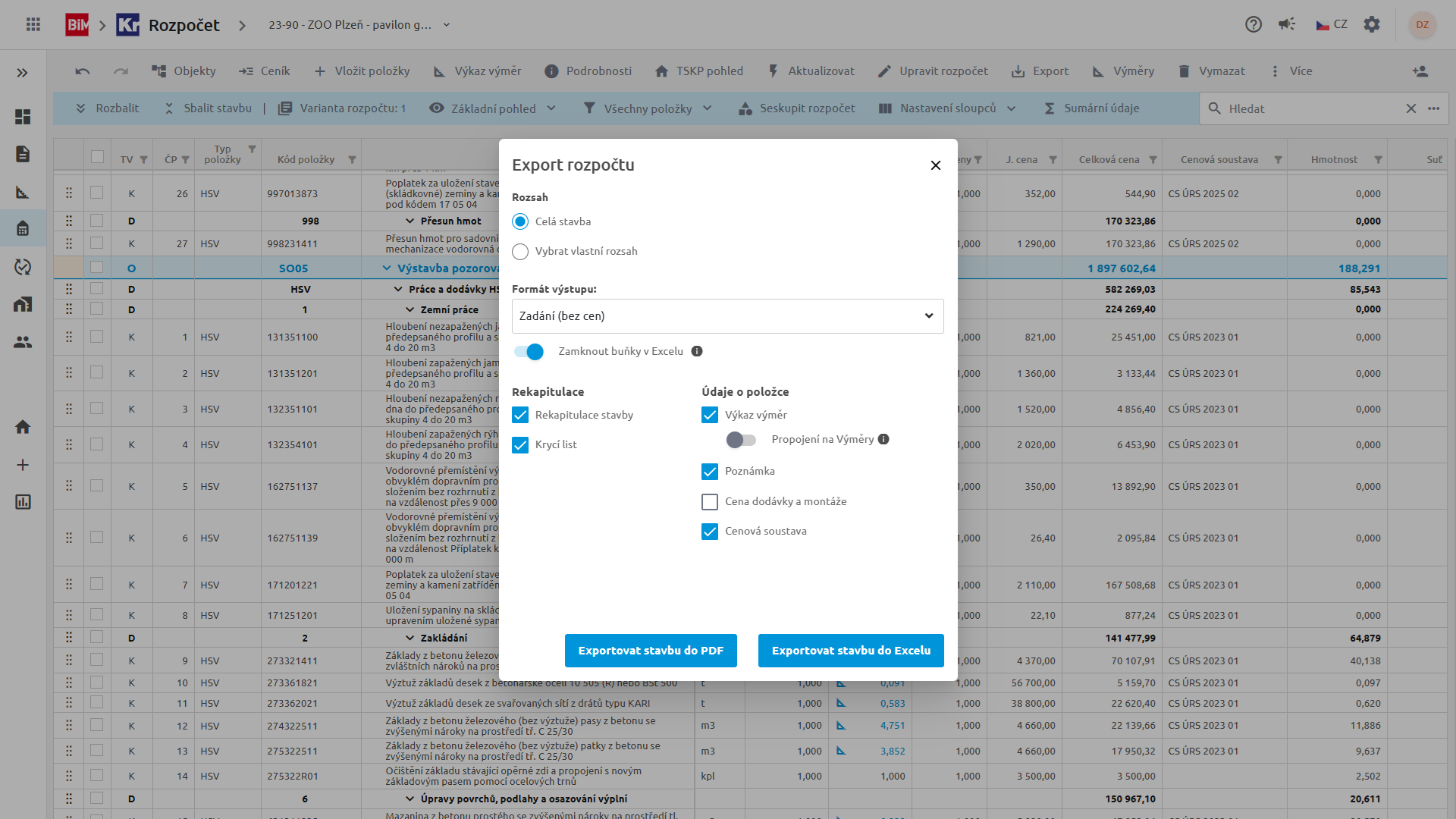Image resolution: width=1456 pixels, height=819 pixels.
Task: Click Exportovat stavbu do PDF button
Action: pyautogui.click(x=651, y=651)
